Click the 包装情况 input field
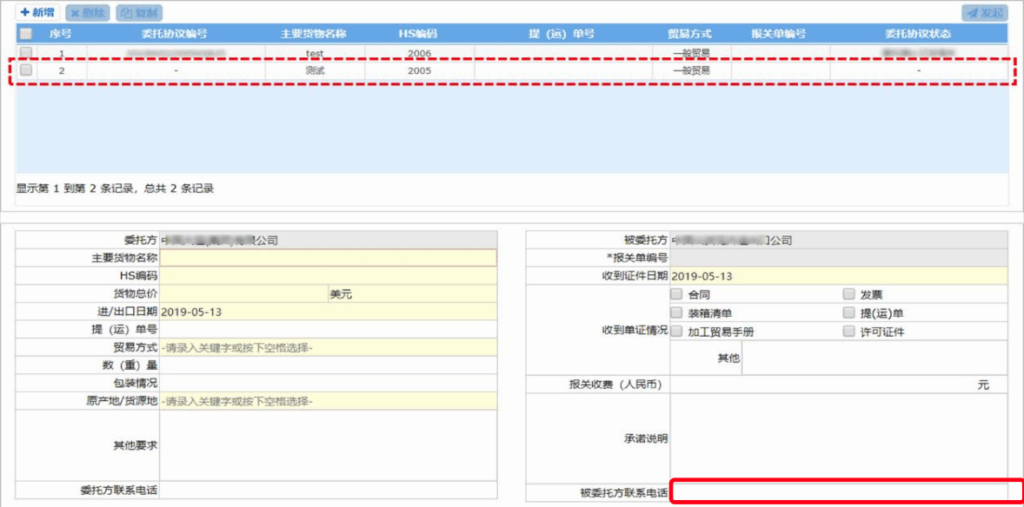1024x507 pixels. point(328,383)
